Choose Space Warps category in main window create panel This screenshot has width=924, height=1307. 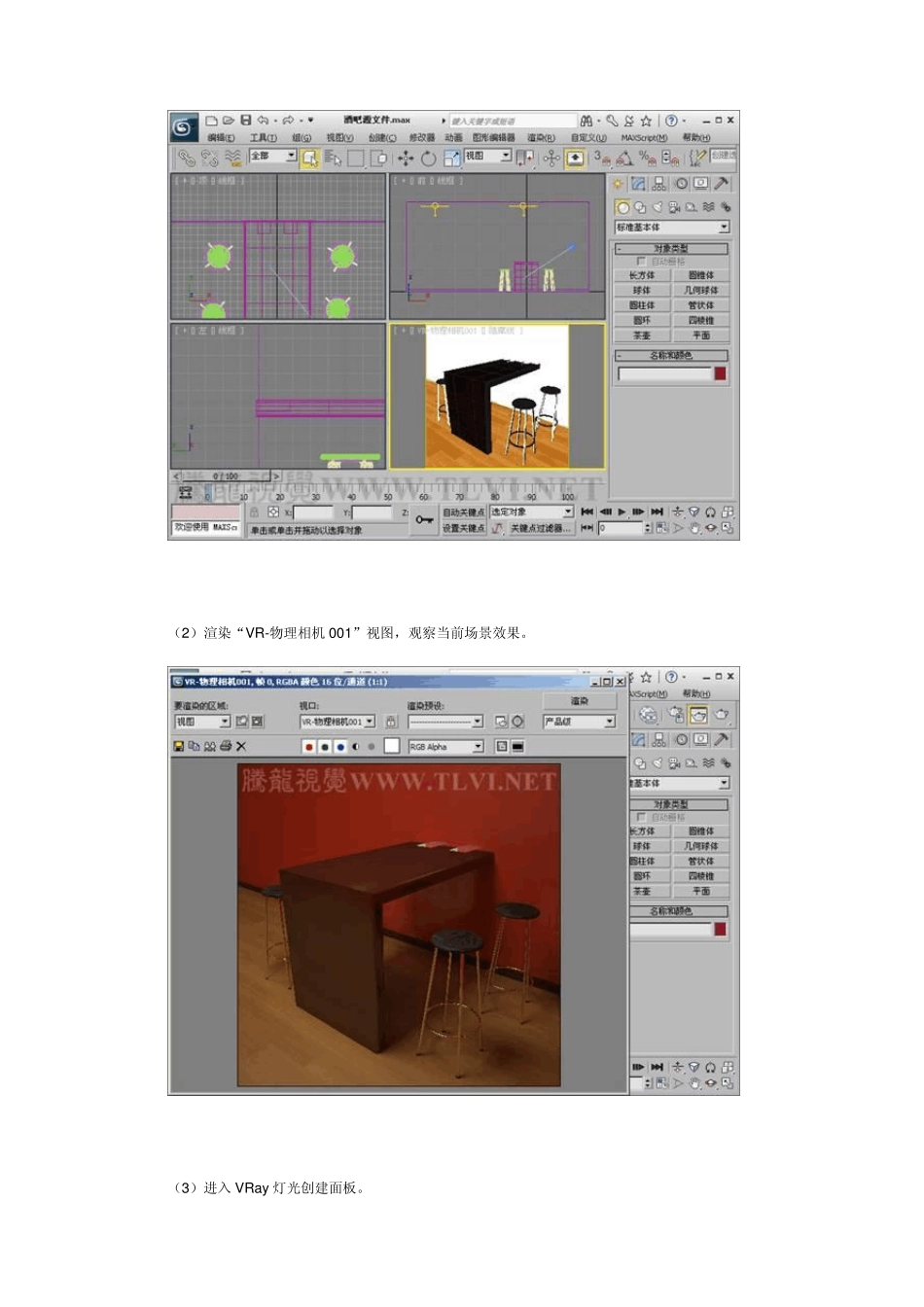point(708,207)
